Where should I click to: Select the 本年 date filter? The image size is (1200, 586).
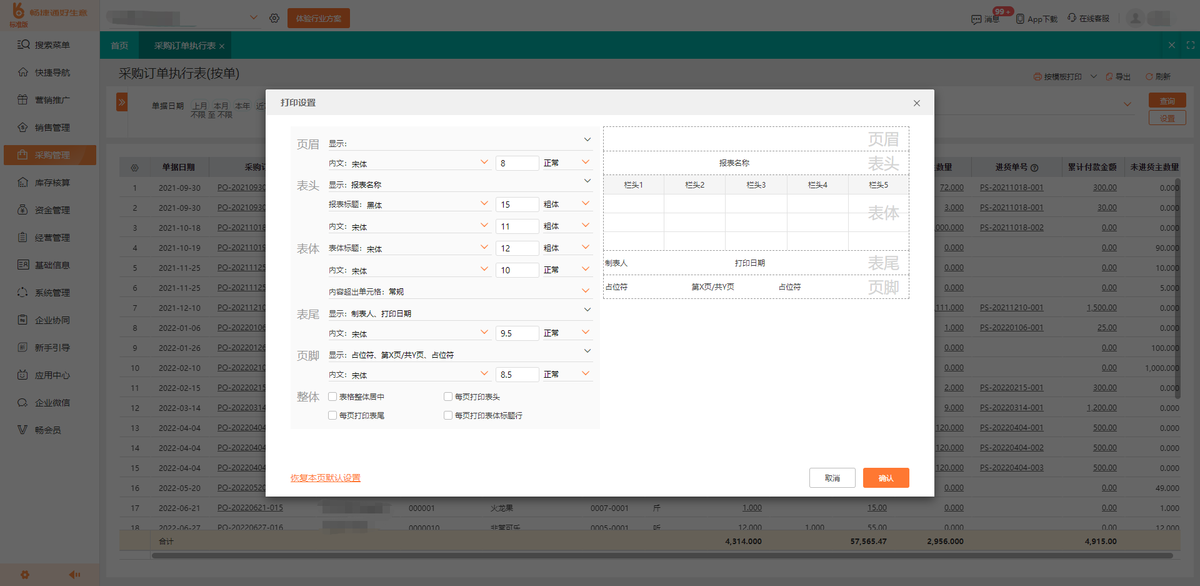tap(242, 105)
